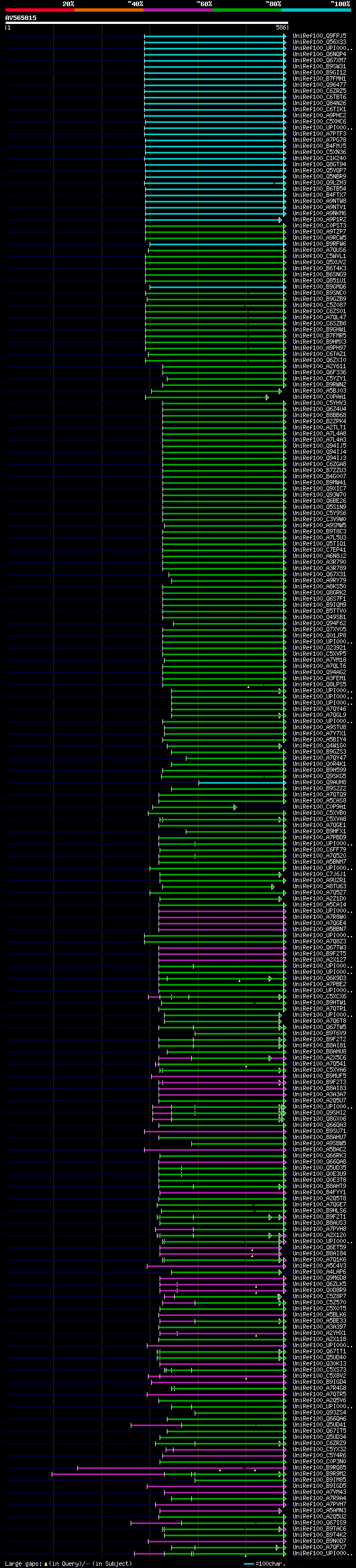Click UniRef100_Q5TIQ1 label

(x=319, y=543)
